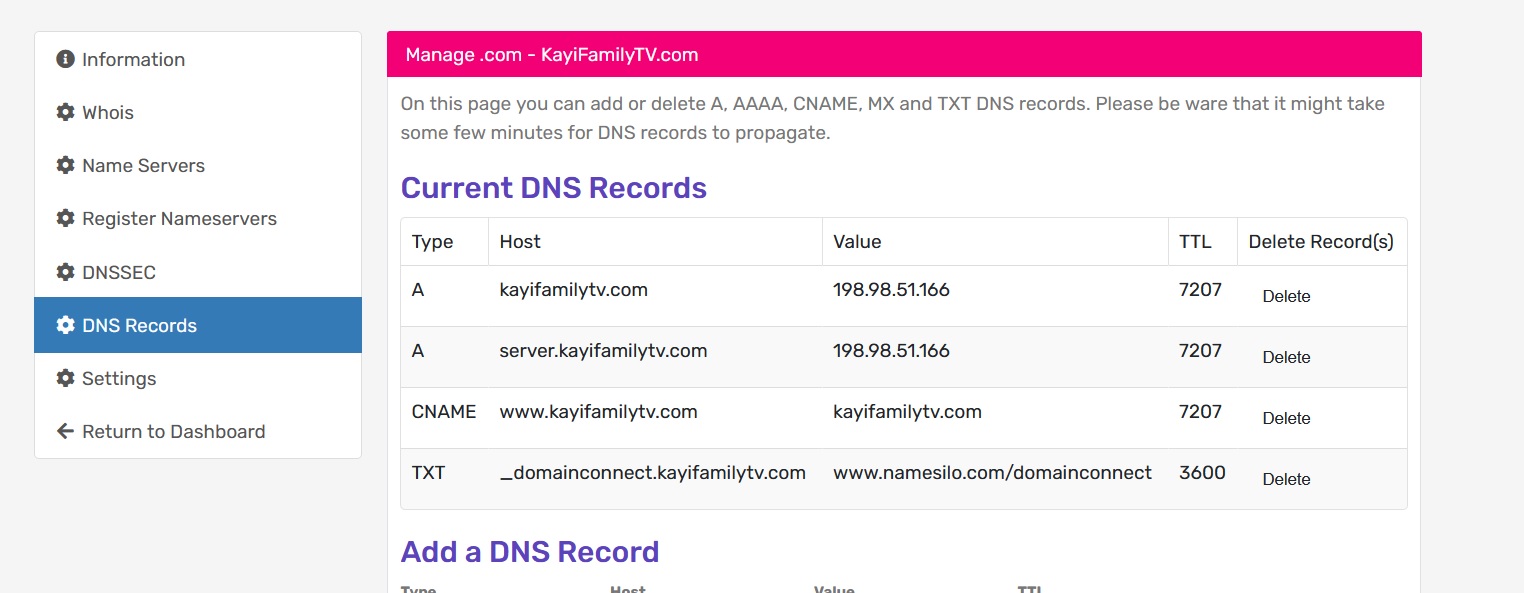This screenshot has height=593, width=1524.
Task: Click the 'Host' column header
Action: click(520, 242)
